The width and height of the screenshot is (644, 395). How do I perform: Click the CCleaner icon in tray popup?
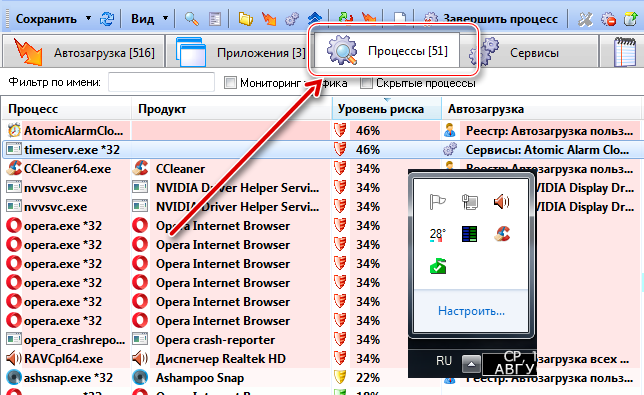tap(501, 234)
